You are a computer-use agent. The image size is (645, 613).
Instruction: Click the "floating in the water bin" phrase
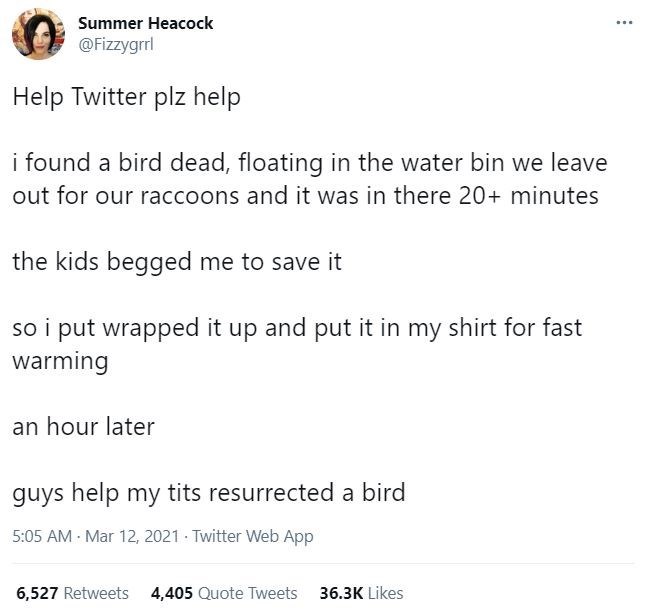tap(371, 163)
